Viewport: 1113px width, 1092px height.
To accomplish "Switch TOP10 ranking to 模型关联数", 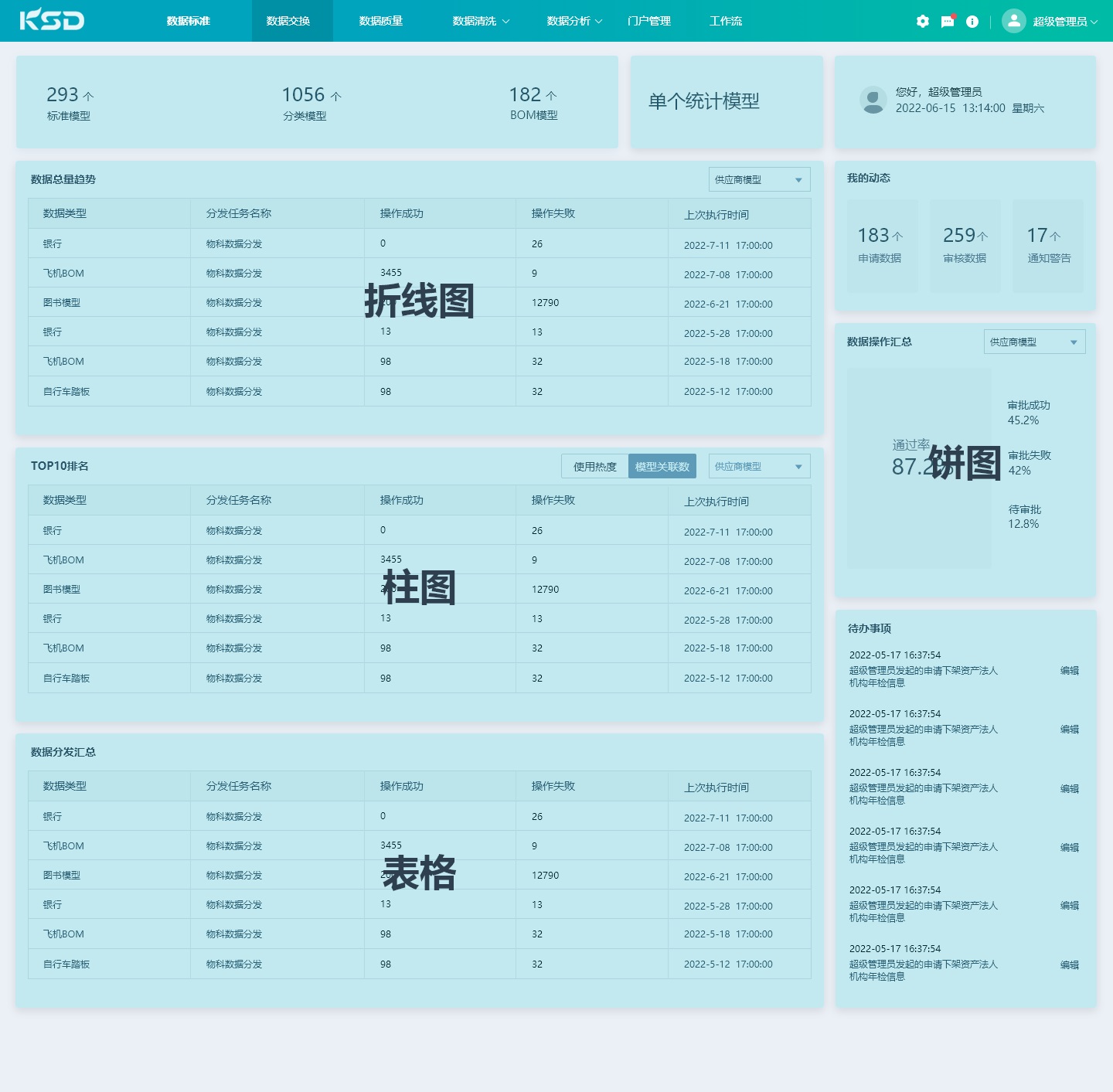I will pyautogui.click(x=662, y=466).
